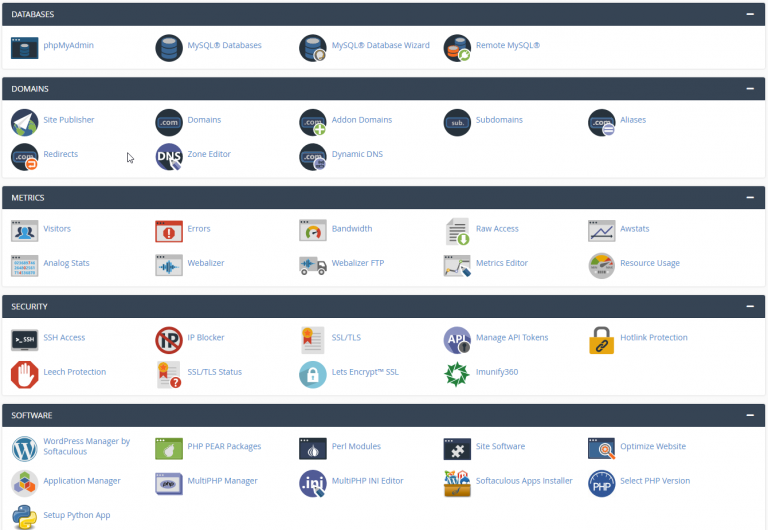This screenshot has height=530, width=768.
Task: Open the Hotlink Protection padlock icon
Action: point(601,338)
